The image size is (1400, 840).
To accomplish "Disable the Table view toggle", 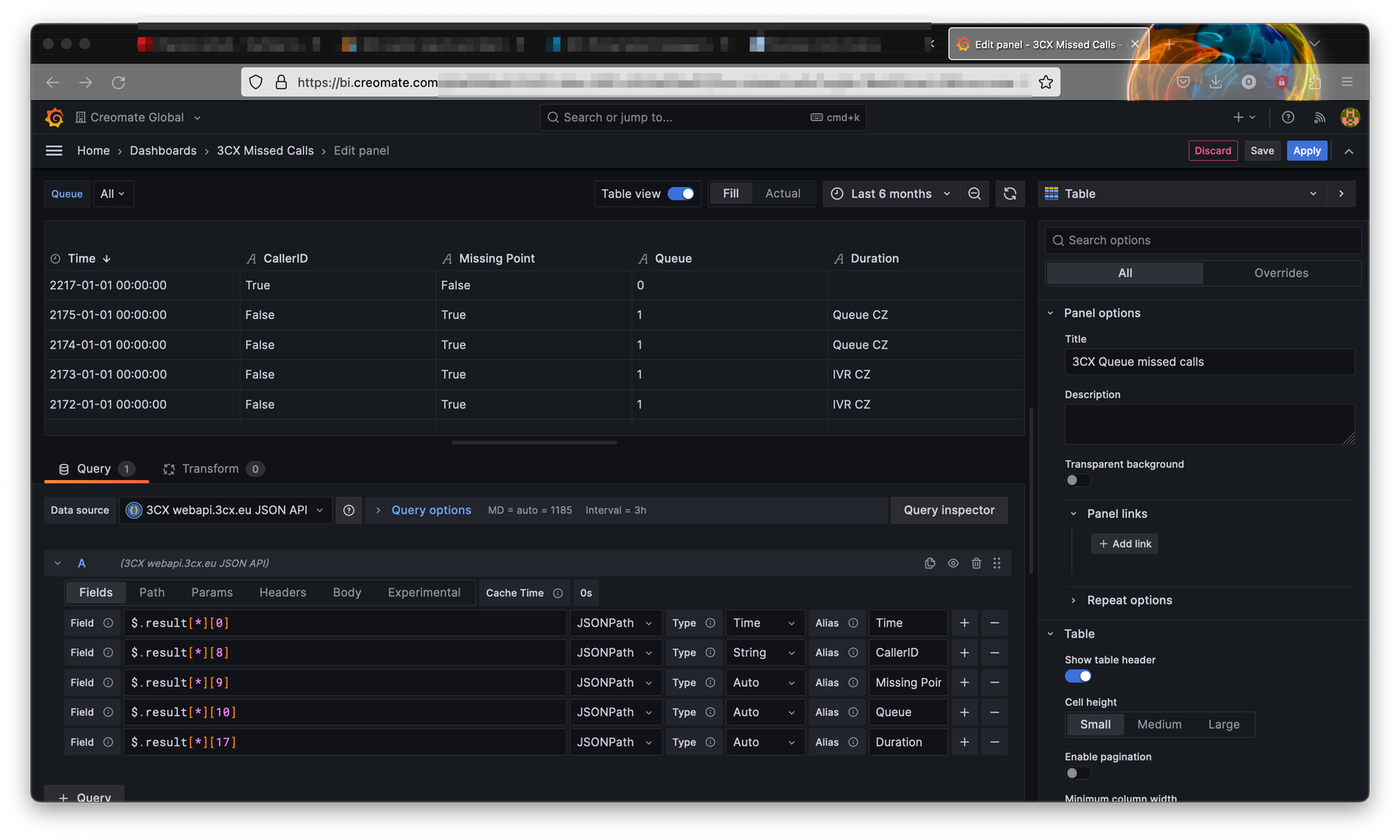I will [682, 193].
